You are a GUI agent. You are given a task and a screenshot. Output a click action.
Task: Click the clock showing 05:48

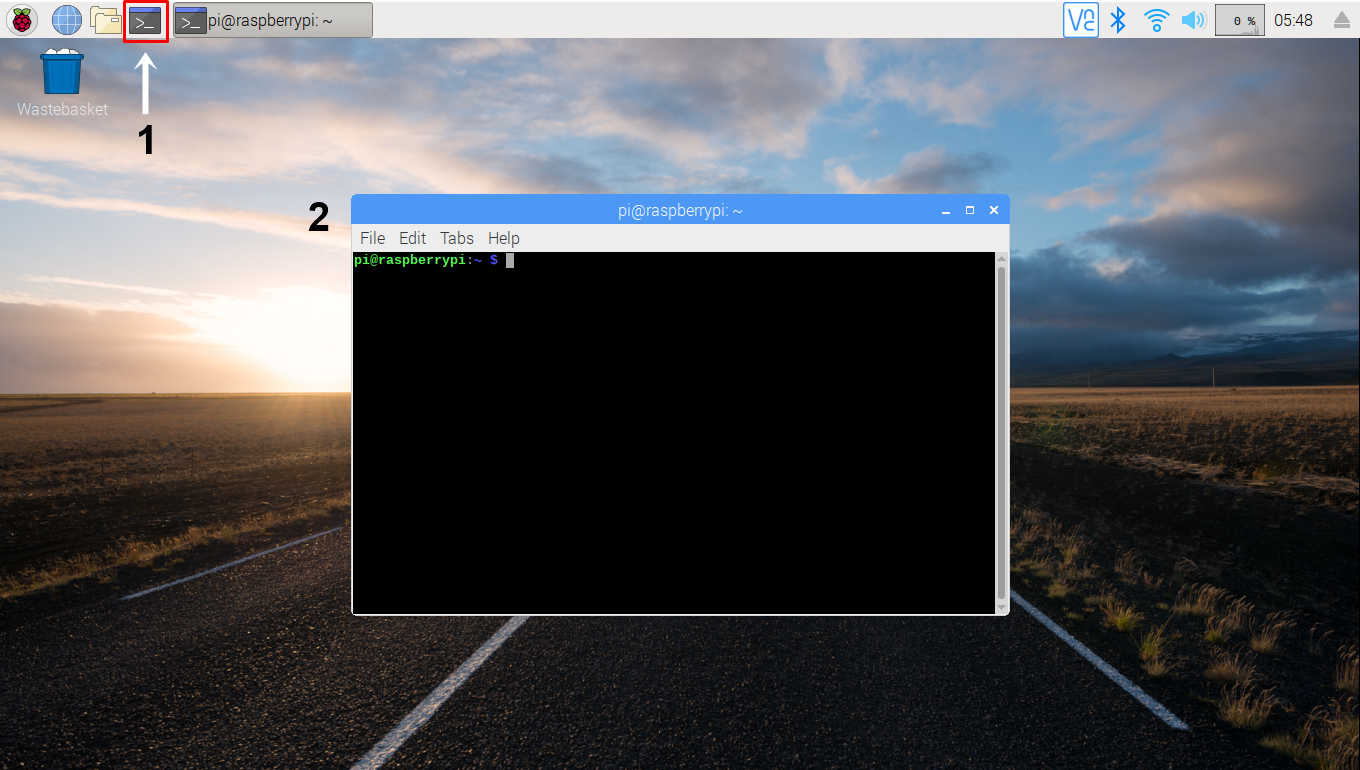point(1293,20)
